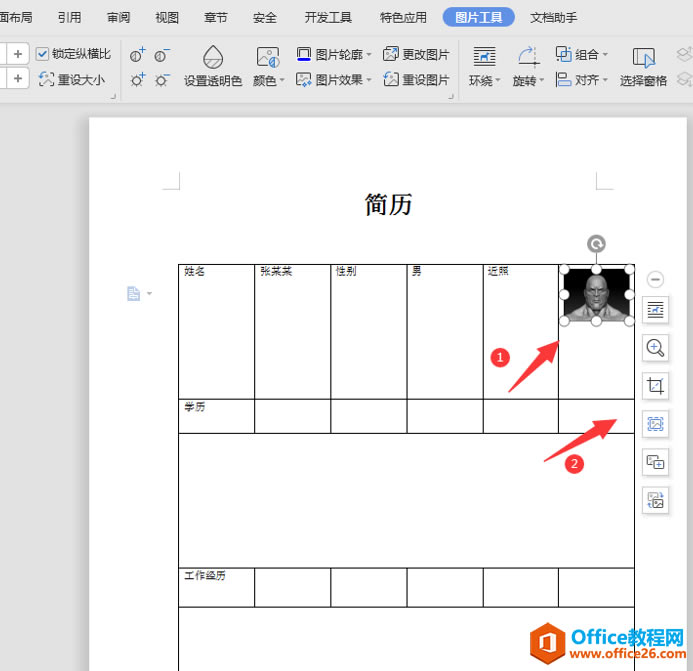Open the 颜色 color dropdown

click(x=268, y=66)
